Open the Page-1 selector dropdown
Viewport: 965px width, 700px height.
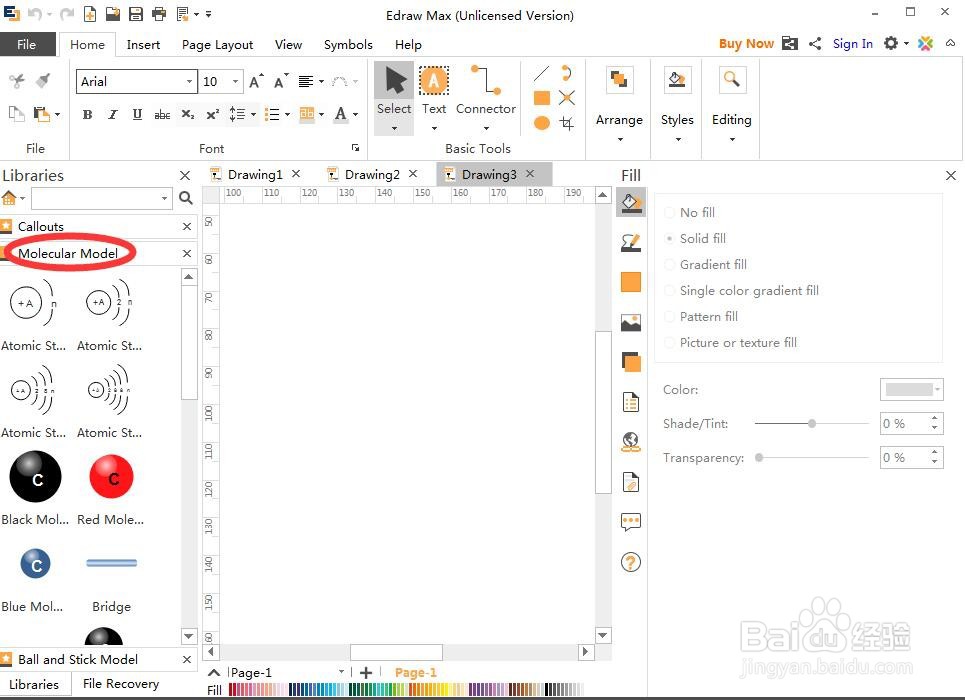(341, 672)
